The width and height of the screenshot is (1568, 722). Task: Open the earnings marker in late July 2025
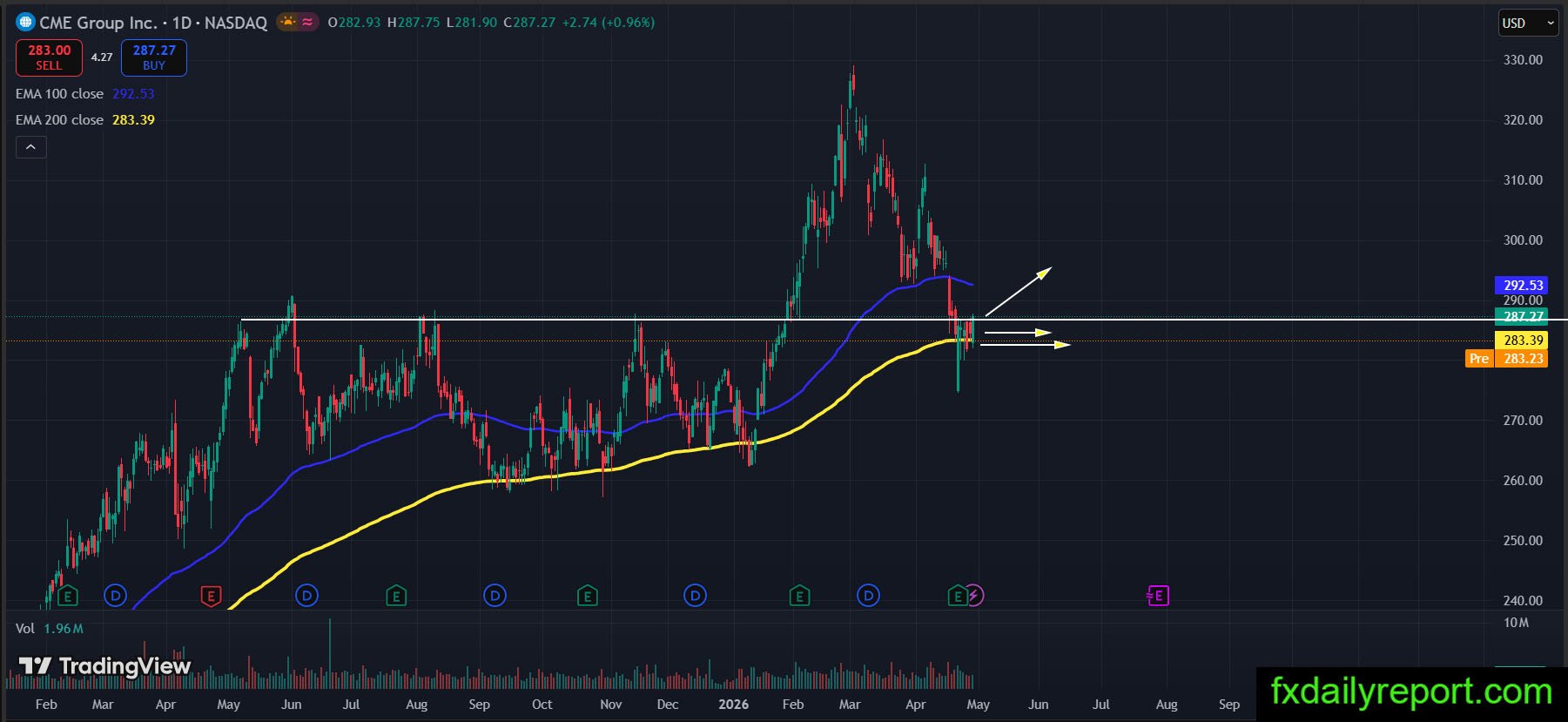[396, 596]
